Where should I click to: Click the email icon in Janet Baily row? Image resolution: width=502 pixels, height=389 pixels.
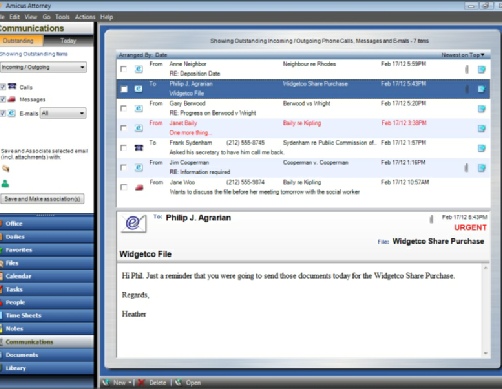coord(139,128)
